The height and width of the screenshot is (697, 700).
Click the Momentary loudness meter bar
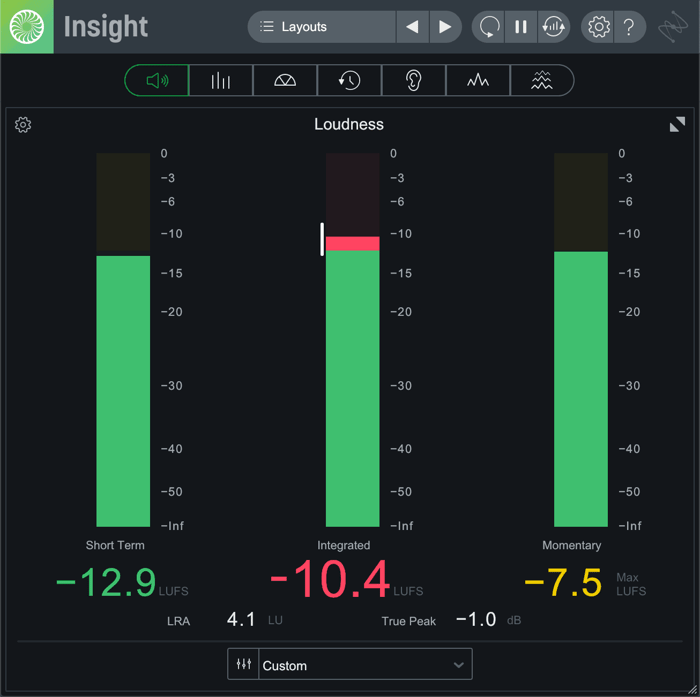[x=581, y=340]
